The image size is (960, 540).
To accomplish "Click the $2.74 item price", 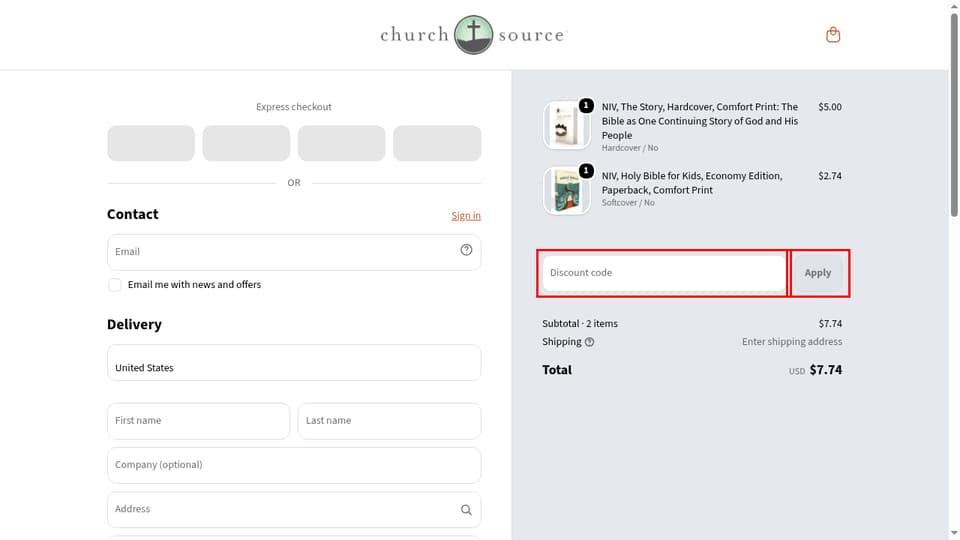I will pyautogui.click(x=830, y=176).
